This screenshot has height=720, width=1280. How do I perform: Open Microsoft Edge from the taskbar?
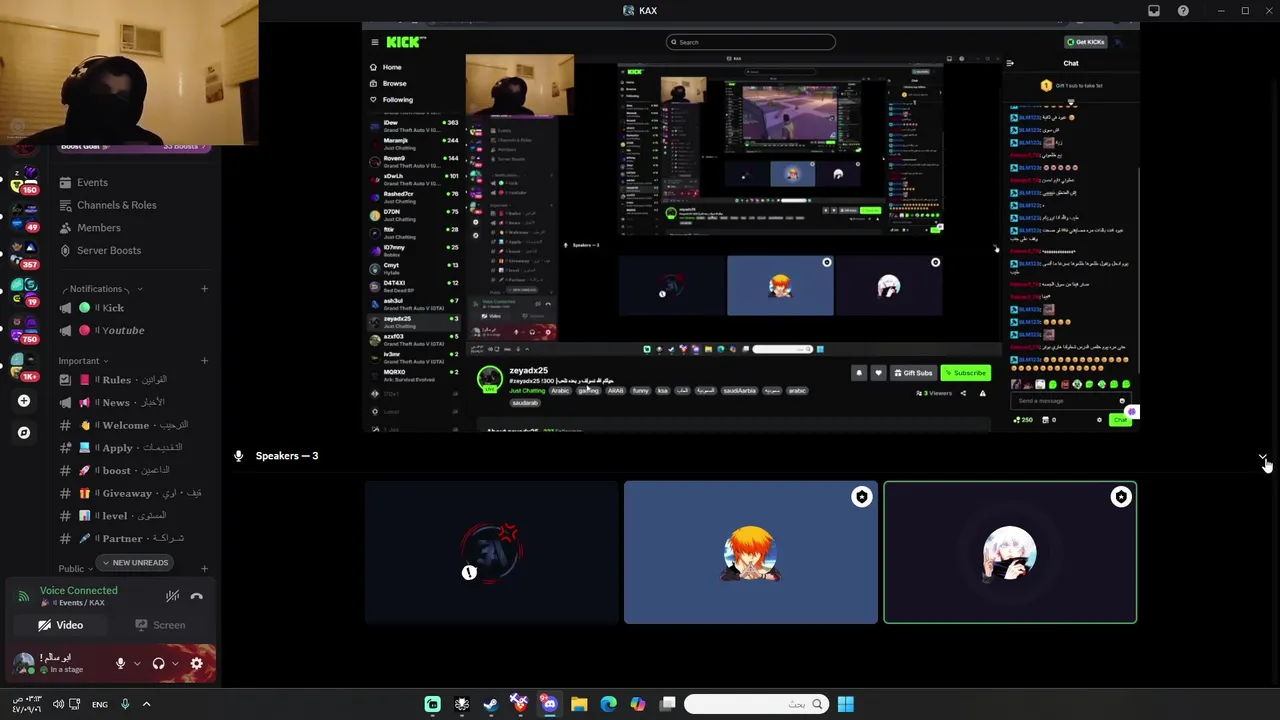[x=608, y=704]
